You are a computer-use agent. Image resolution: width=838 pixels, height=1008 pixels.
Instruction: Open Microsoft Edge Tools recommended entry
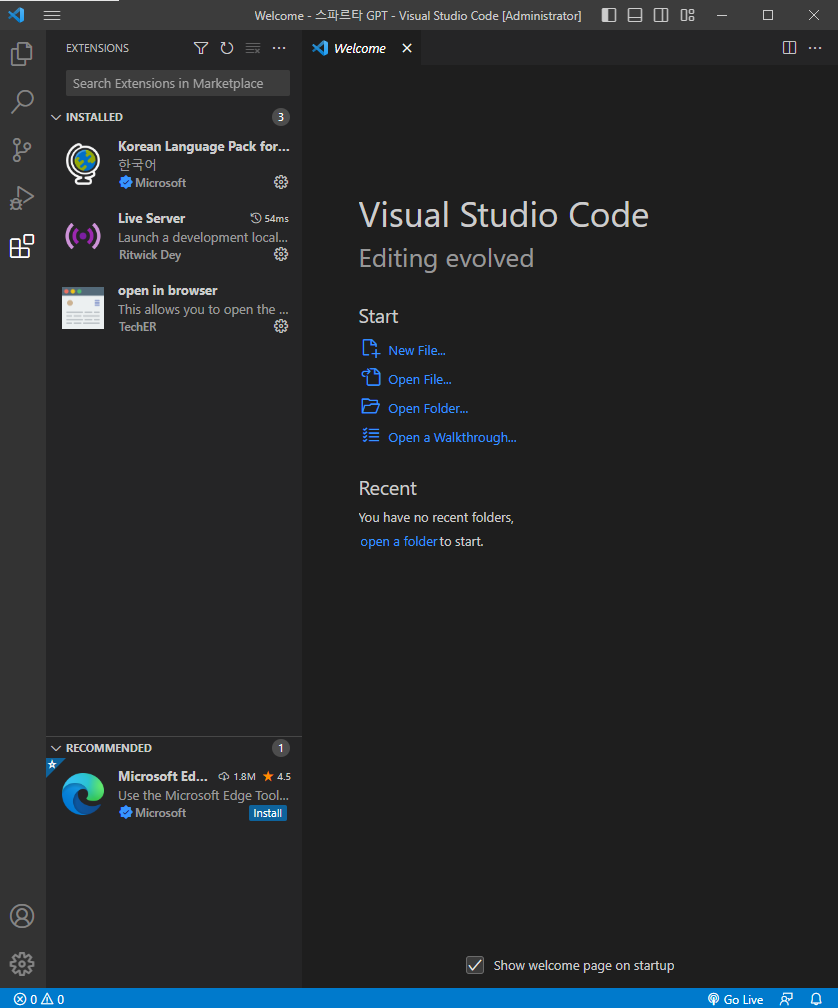[174, 794]
